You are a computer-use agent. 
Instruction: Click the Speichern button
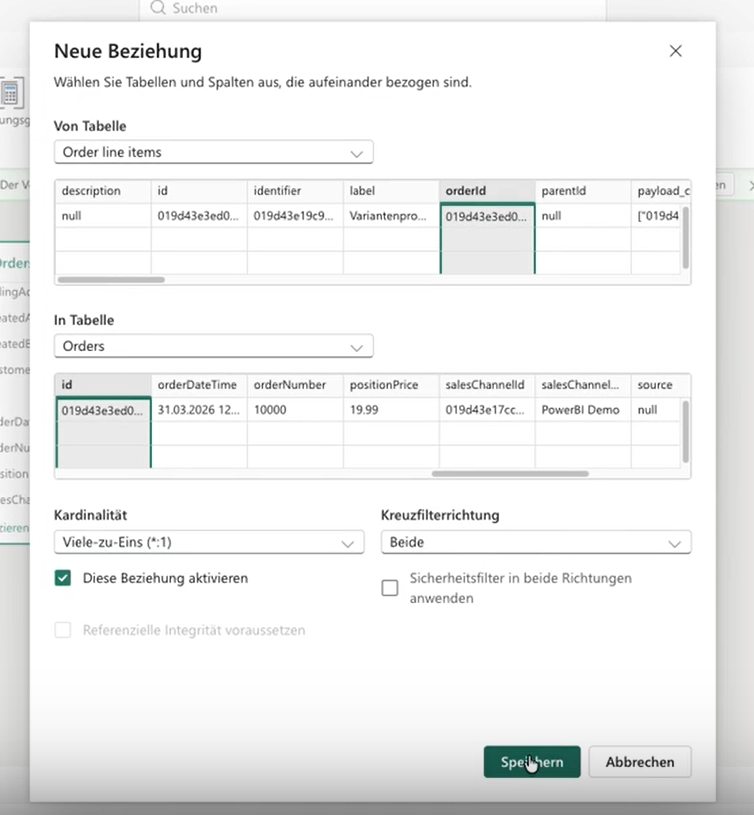pos(532,762)
